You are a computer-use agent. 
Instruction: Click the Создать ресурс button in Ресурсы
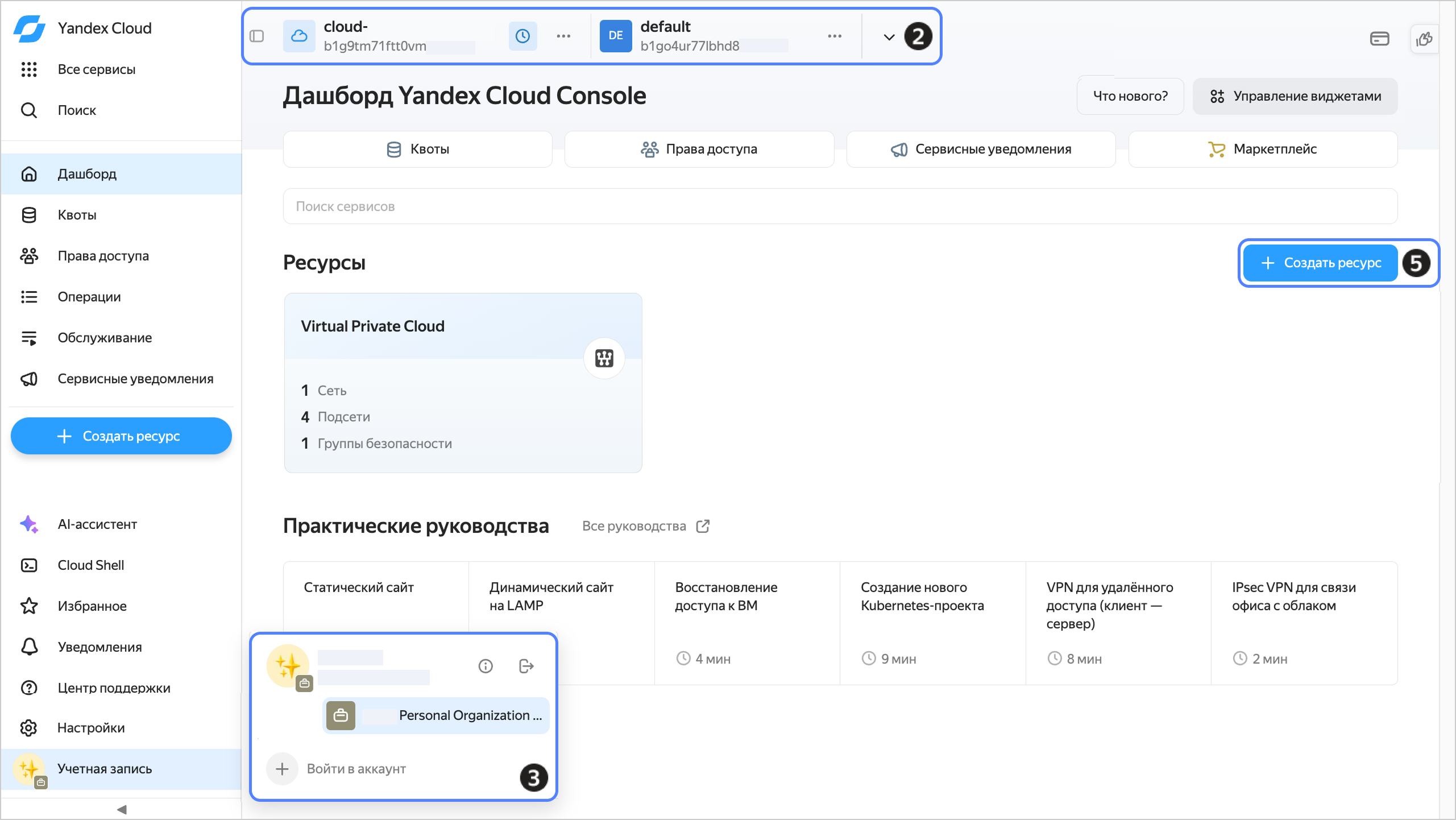[1321, 263]
